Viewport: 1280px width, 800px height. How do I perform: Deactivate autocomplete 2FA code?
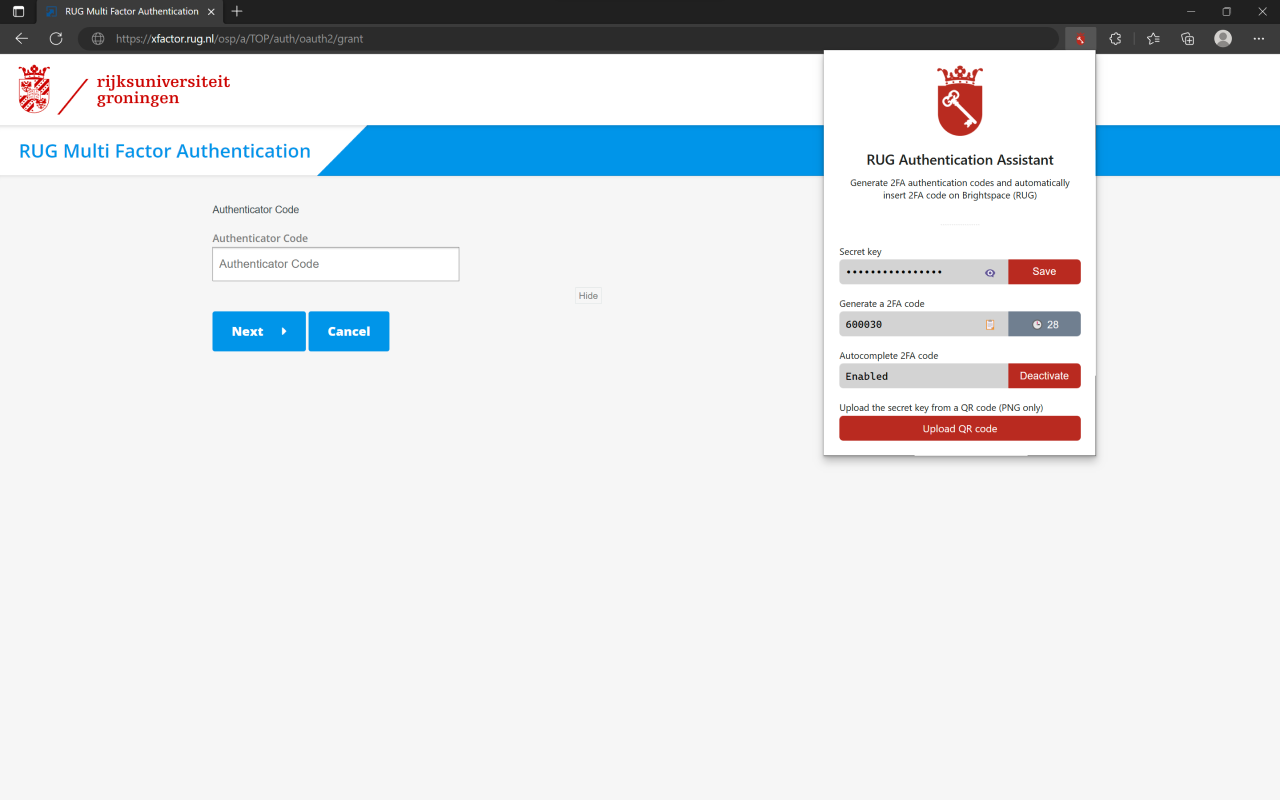(x=1044, y=376)
